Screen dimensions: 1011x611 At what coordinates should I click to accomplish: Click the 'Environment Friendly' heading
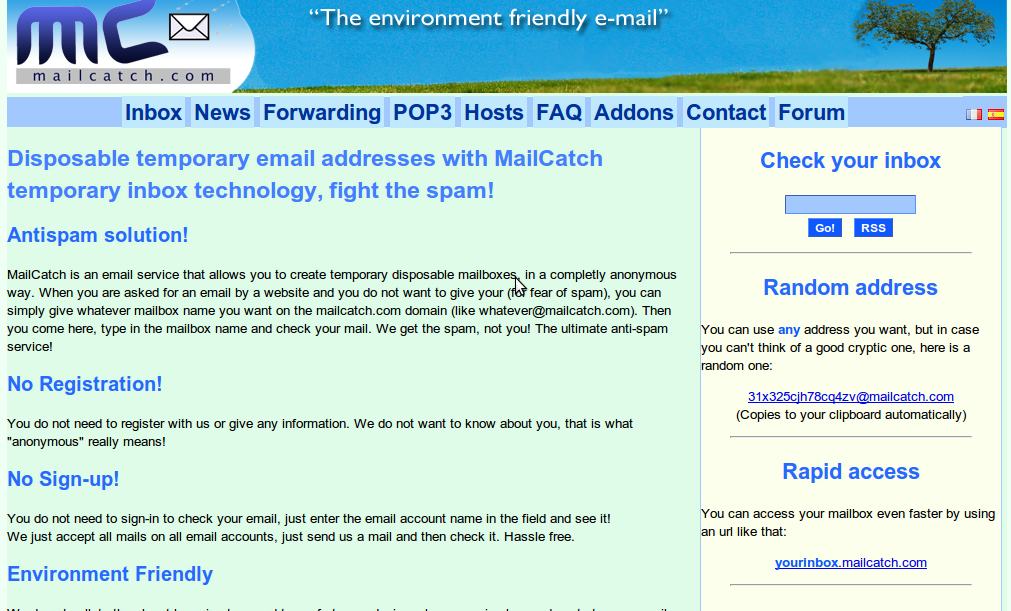110,574
